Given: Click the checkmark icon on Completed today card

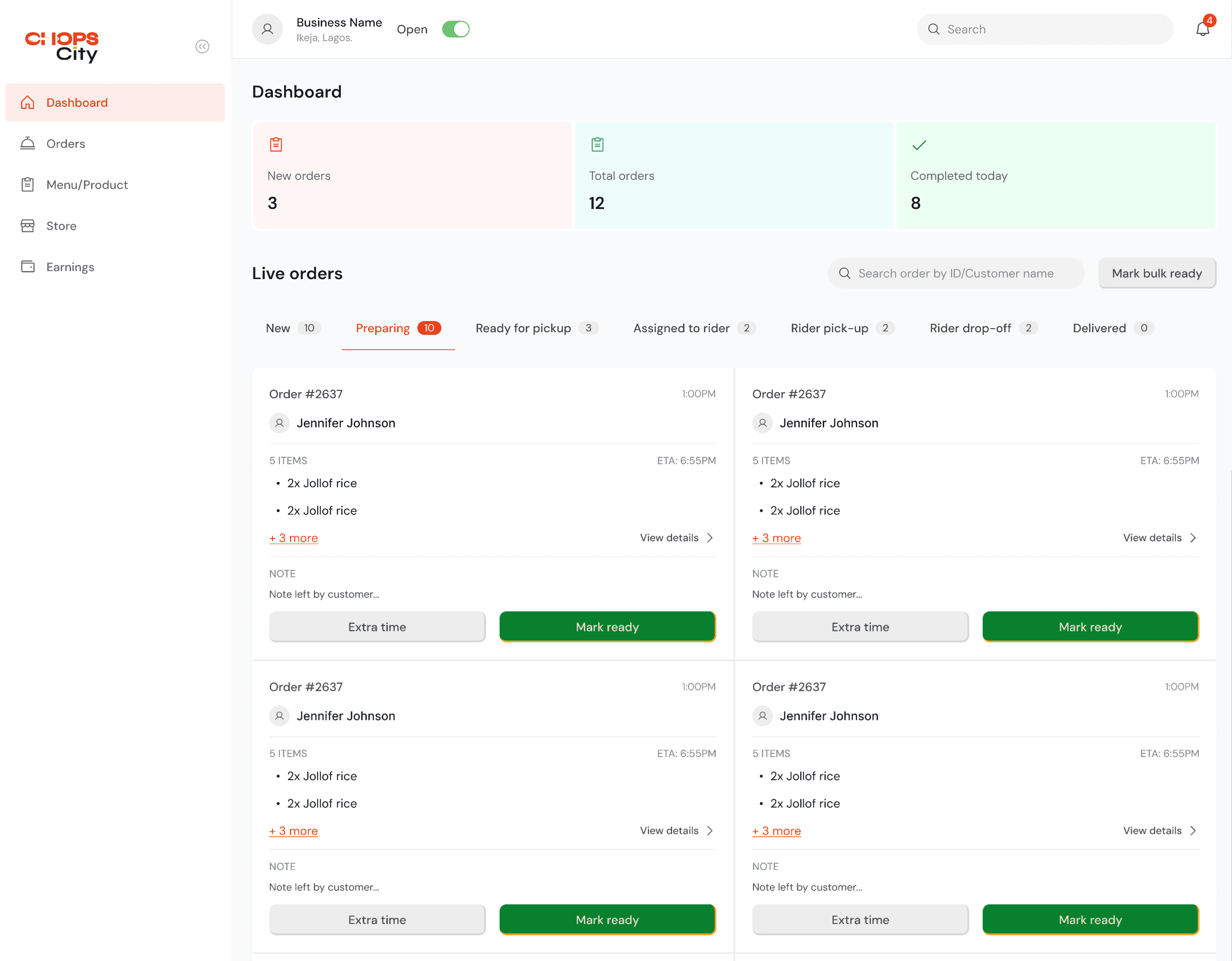Looking at the screenshot, I should [x=919, y=145].
